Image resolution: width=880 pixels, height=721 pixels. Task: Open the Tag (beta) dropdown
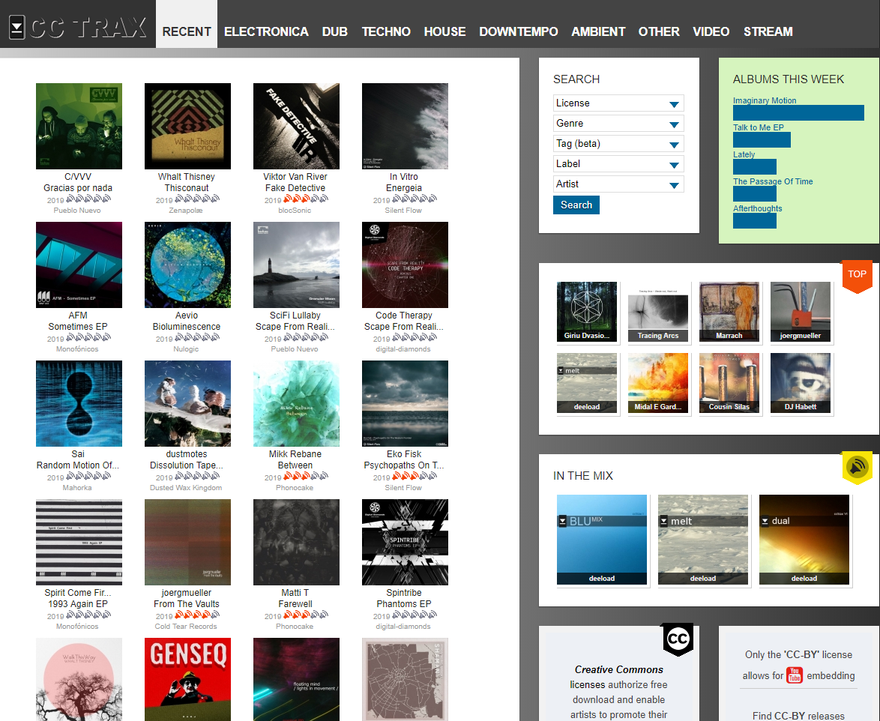pyautogui.click(x=618, y=144)
